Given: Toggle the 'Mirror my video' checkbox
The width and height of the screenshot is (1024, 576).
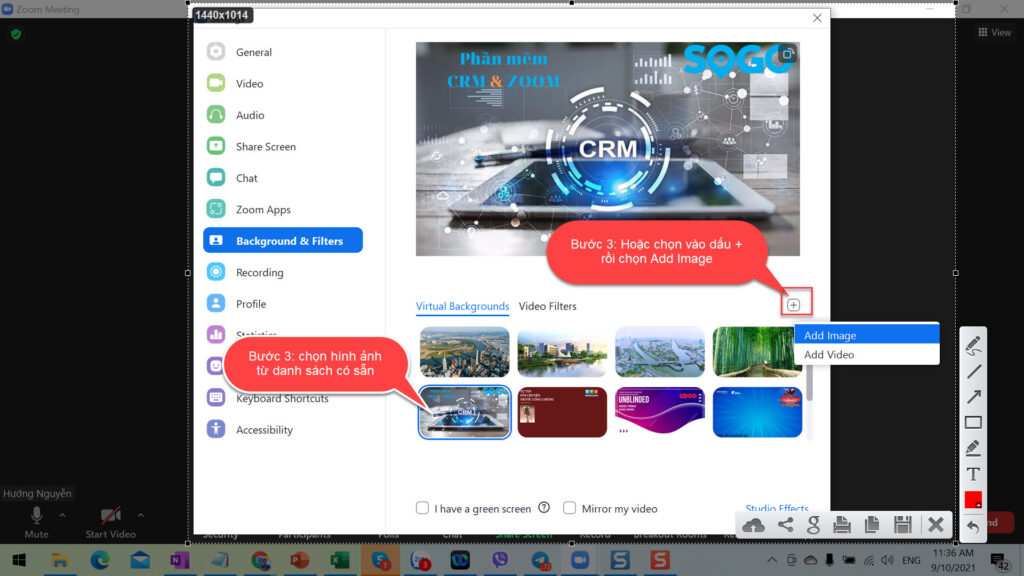Looking at the screenshot, I should [x=570, y=508].
